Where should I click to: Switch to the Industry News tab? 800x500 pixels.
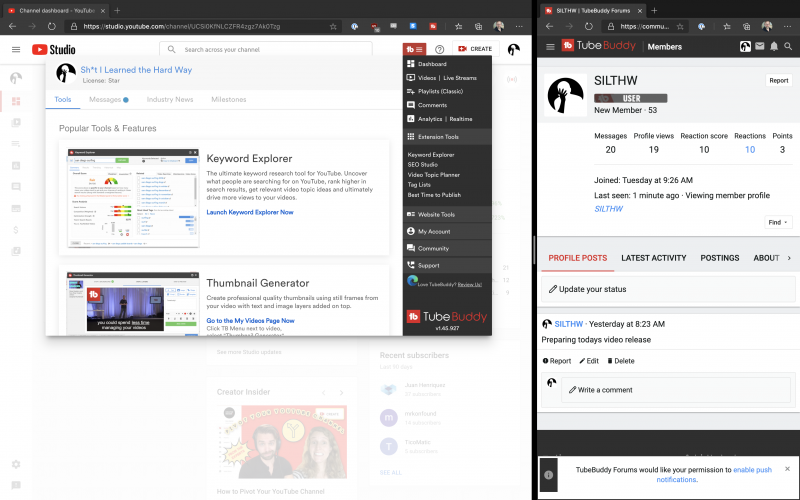[169, 100]
